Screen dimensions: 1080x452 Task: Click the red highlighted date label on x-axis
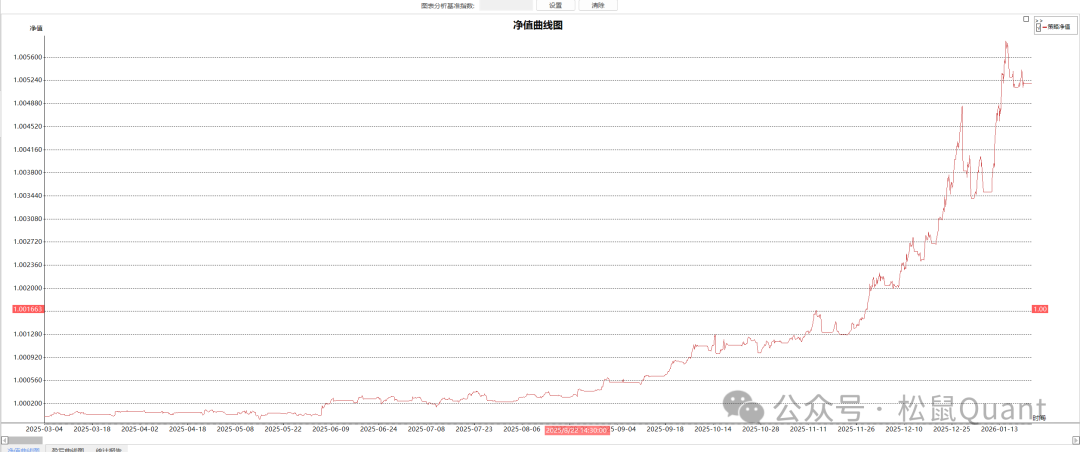(x=577, y=428)
